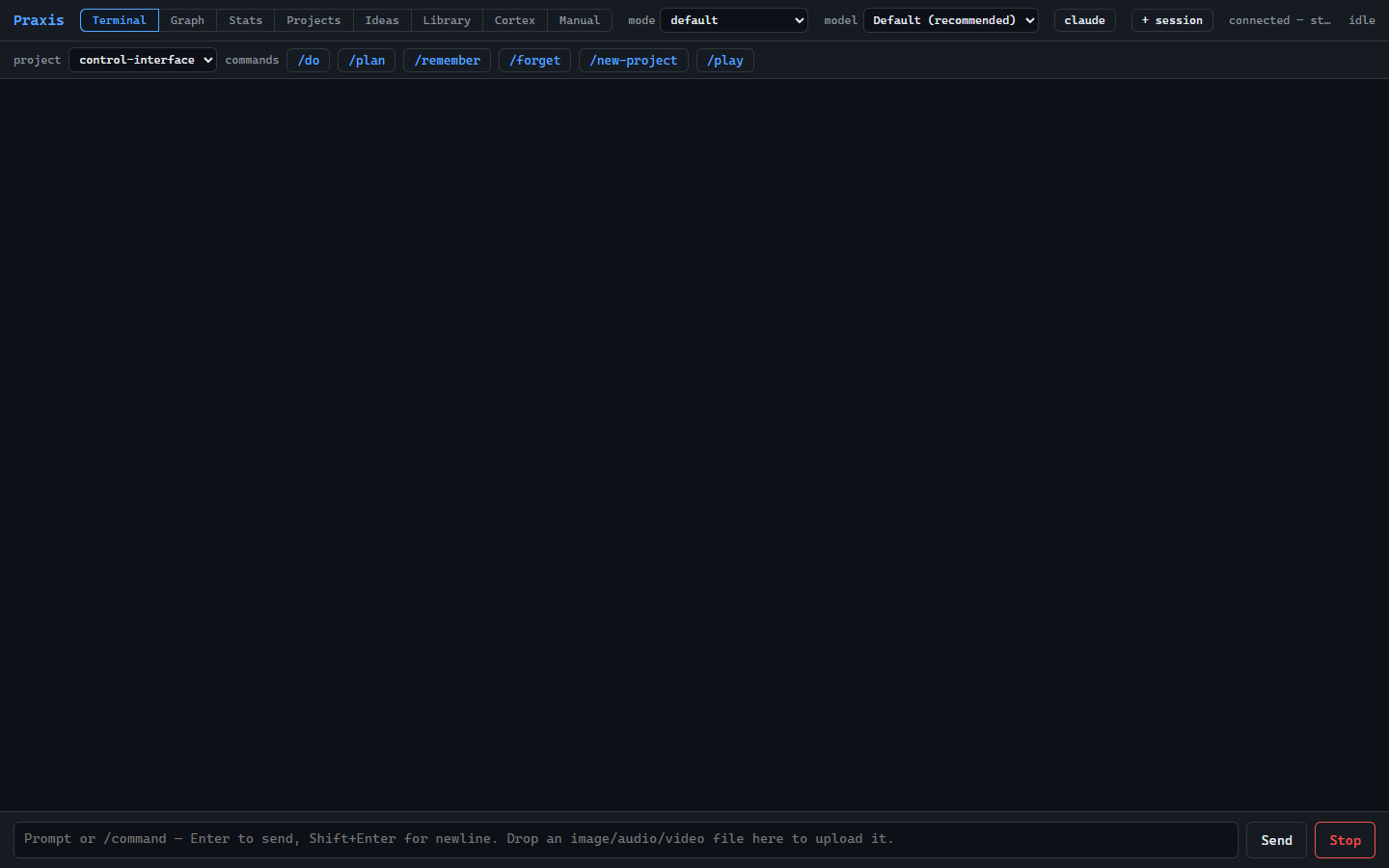Insert the /plan command
Screen dimensions: 1389x868
point(367,60)
